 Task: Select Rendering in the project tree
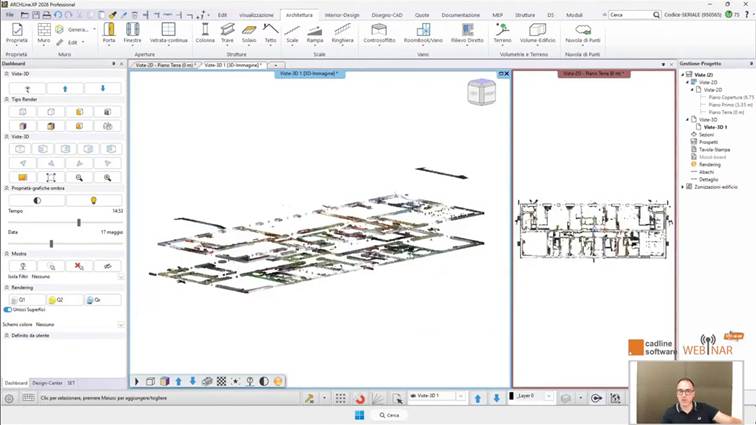(x=709, y=165)
